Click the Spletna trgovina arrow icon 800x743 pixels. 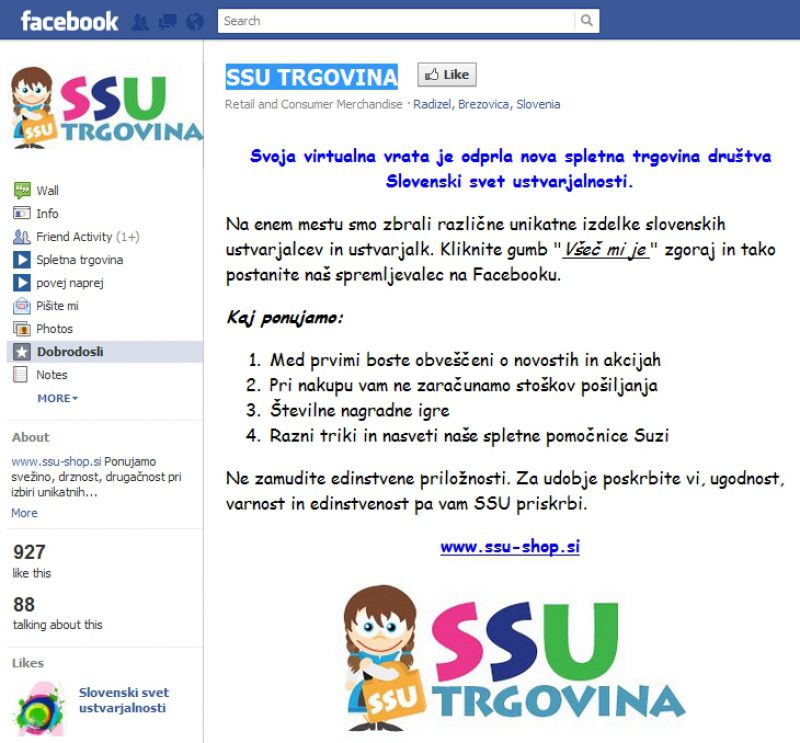tap(21, 260)
